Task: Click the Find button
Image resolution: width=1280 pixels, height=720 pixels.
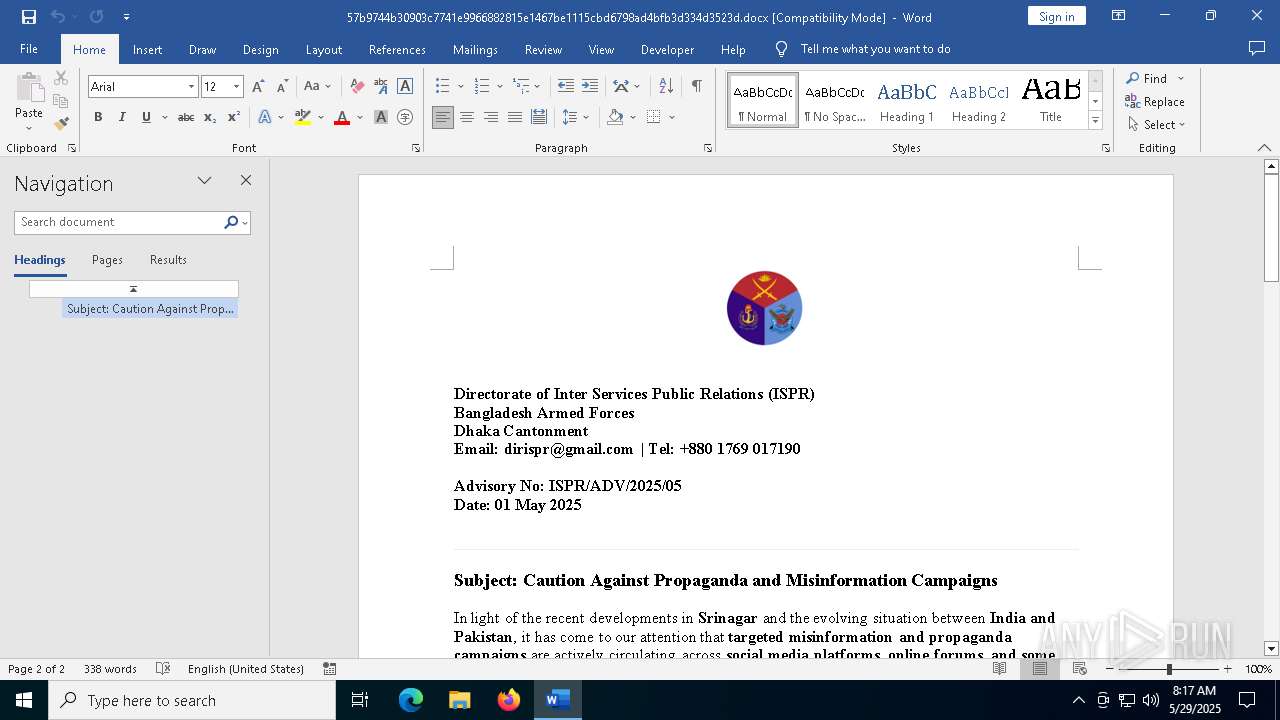Action: [1146, 78]
